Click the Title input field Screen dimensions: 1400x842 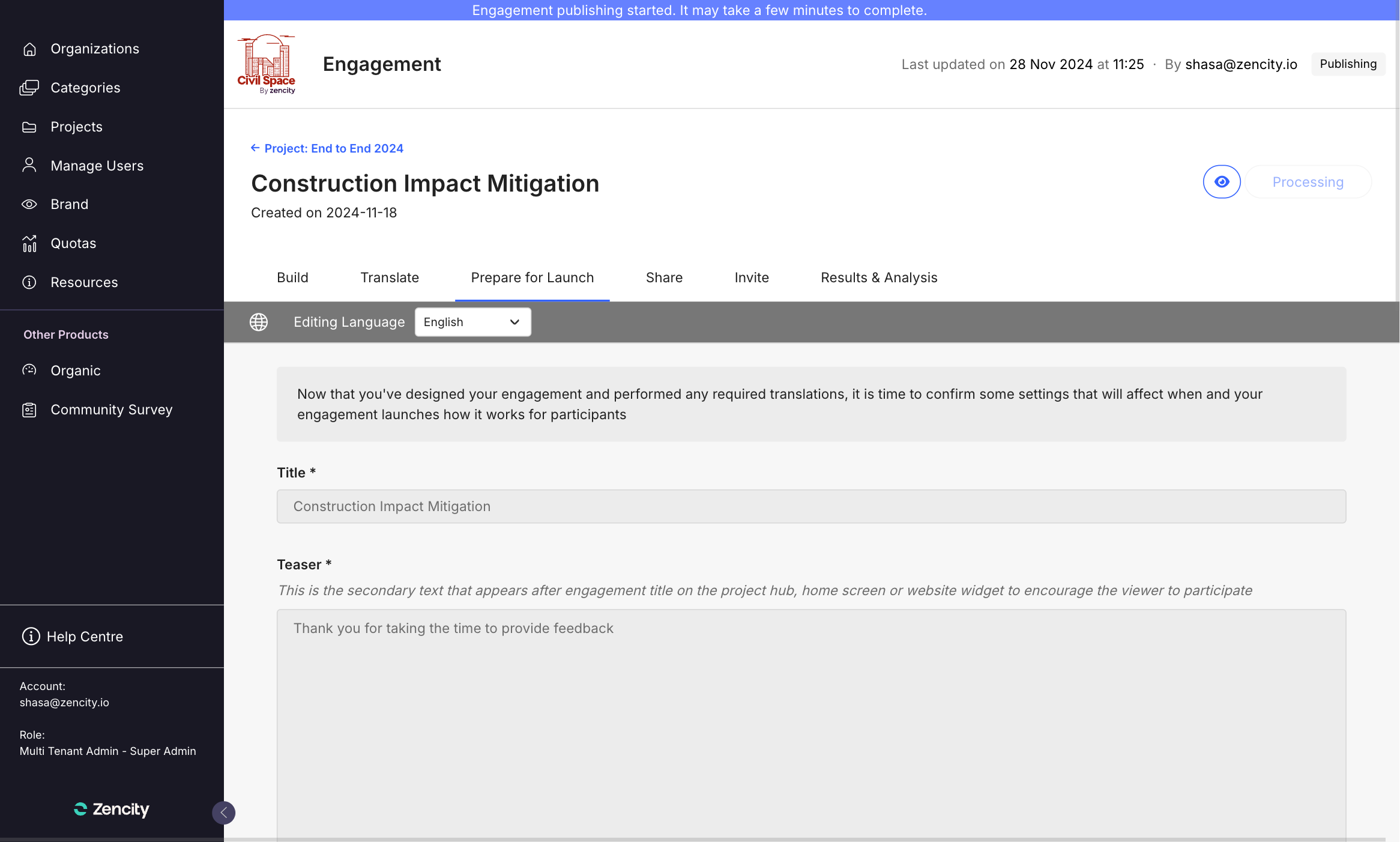tap(811, 506)
